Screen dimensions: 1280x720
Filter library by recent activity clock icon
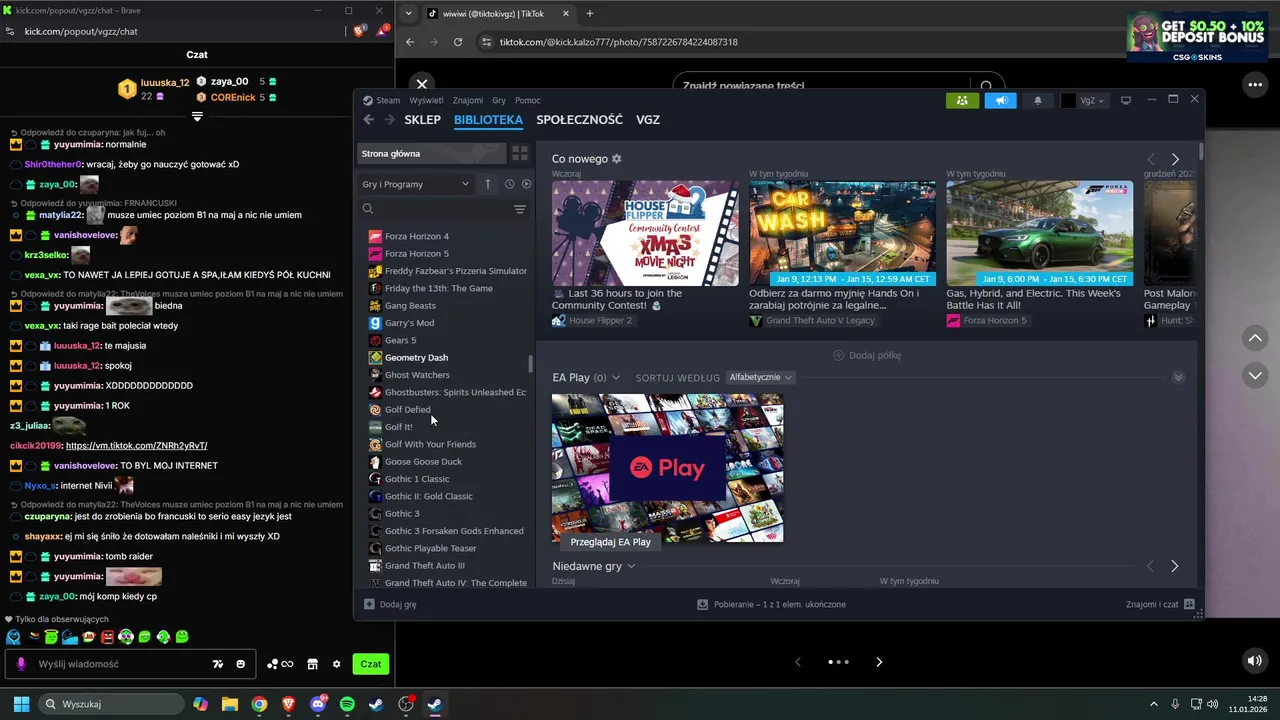509,184
